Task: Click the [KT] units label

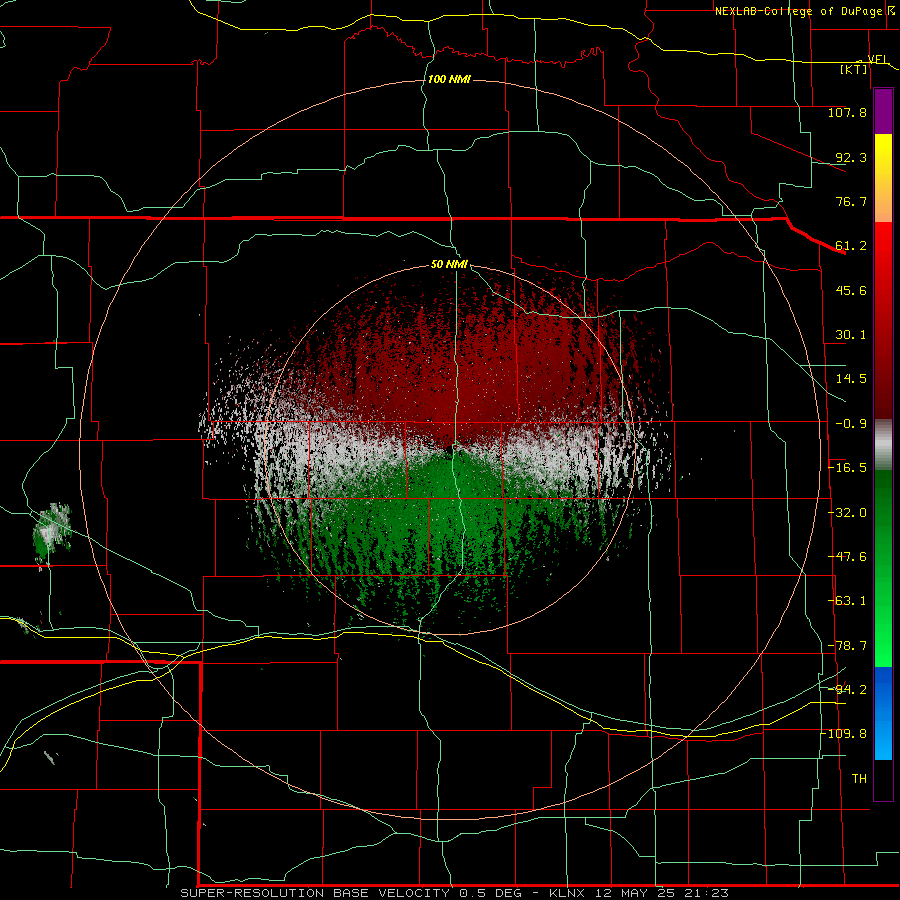Action: 854,69
